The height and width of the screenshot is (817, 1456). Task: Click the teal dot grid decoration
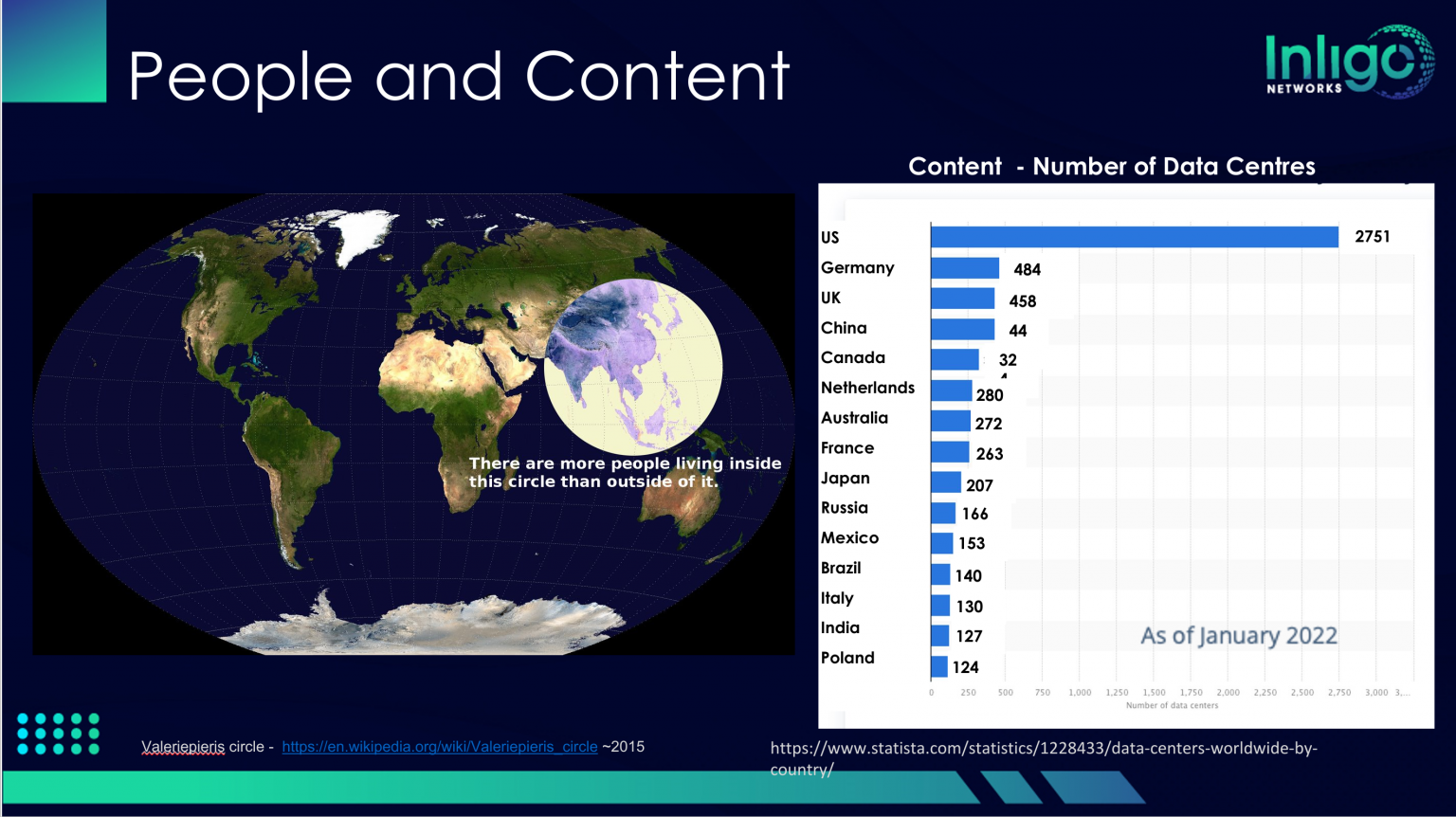click(x=58, y=734)
